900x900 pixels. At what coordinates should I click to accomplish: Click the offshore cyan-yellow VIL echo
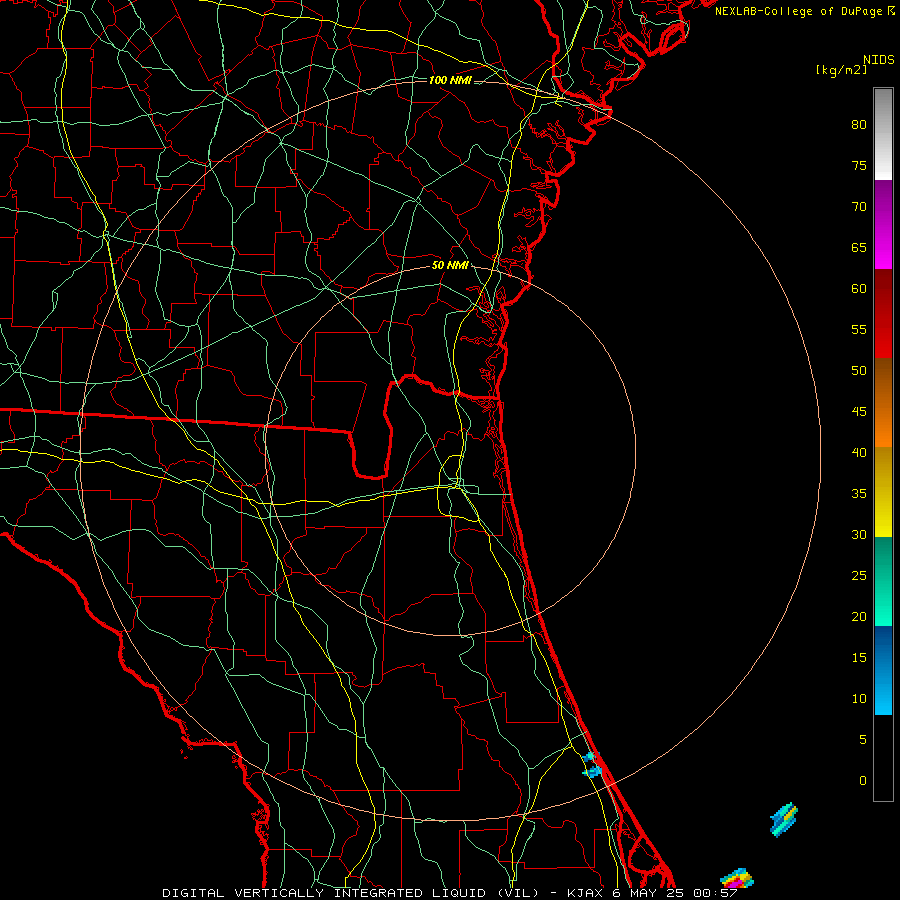point(784,819)
